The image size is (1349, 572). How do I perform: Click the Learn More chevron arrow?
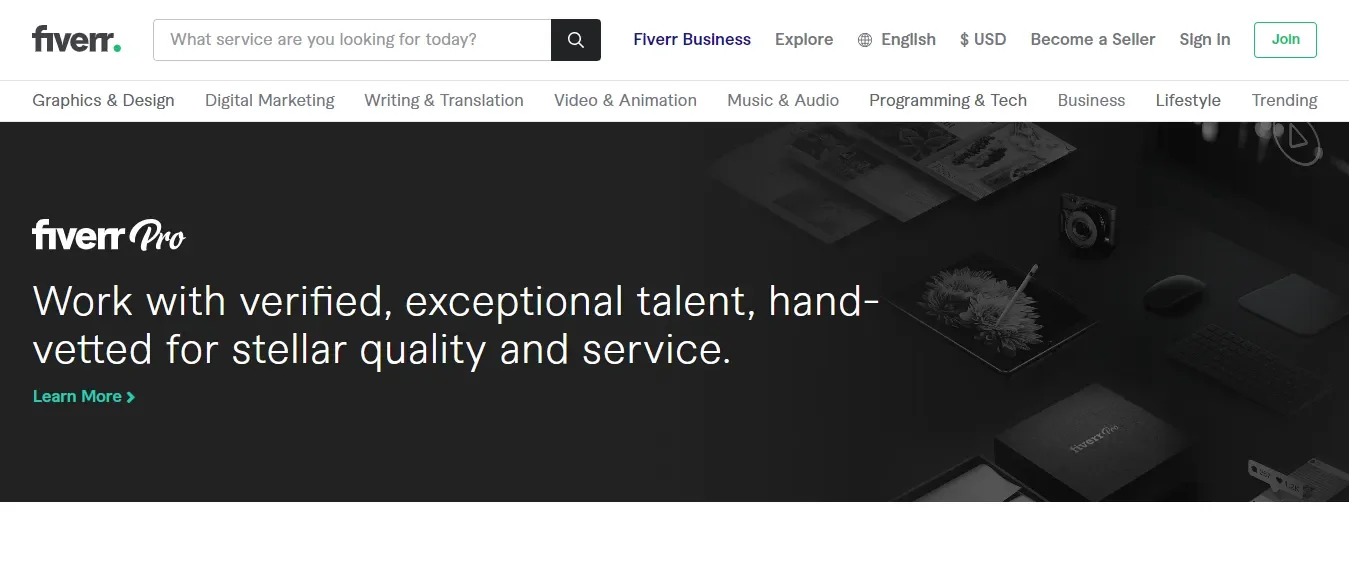(131, 397)
